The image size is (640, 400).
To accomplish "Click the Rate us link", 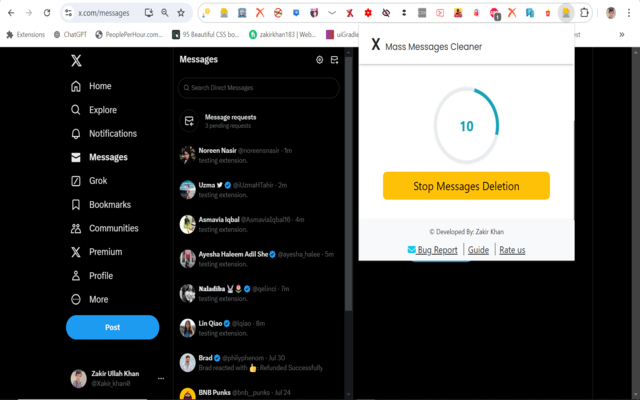I will (x=512, y=250).
